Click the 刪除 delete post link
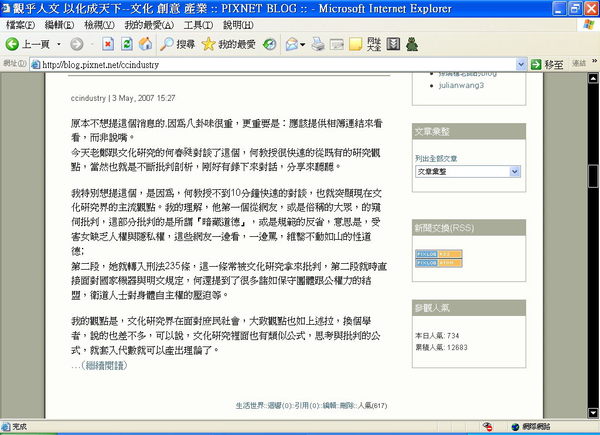The height and width of the screenshot is (435, 600). (347, 406)
